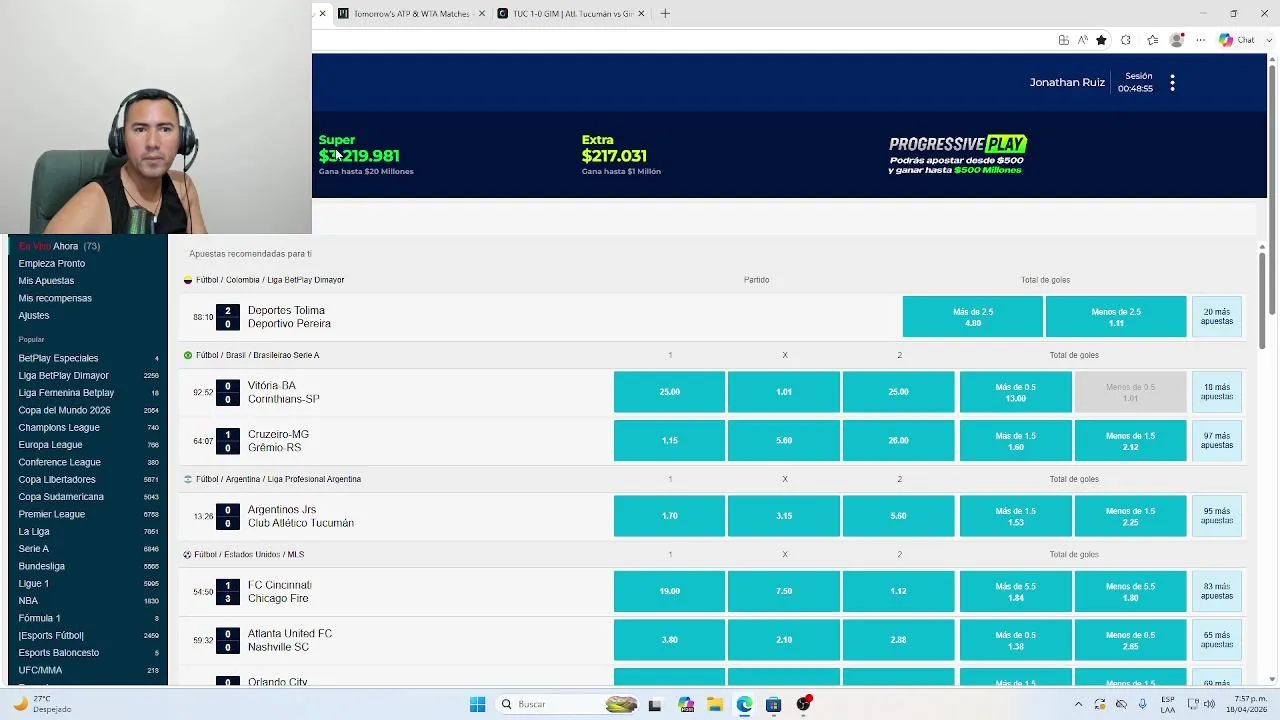The height and width of the screenshot is (720, 1280).
Task: Bet on draw 1.01 for Vitória vs Corinthians
Action: (784, 392)
